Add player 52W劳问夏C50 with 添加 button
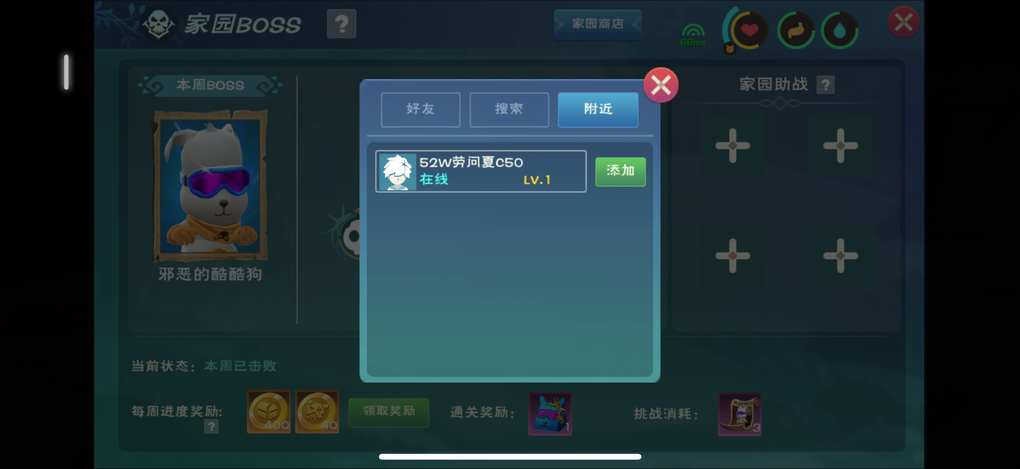The width and height of the screenshot is (1020, 469). (x=621, y=172)
